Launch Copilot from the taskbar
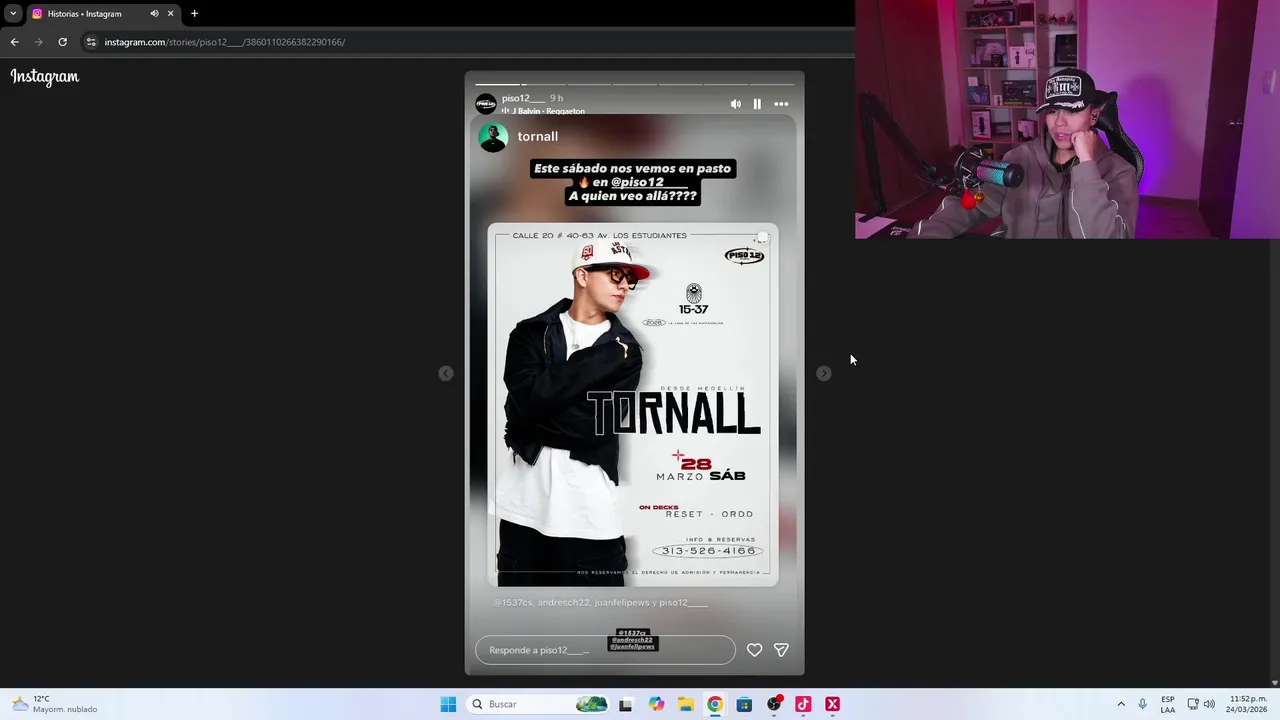1280x720 pixels. pos(656,704)
